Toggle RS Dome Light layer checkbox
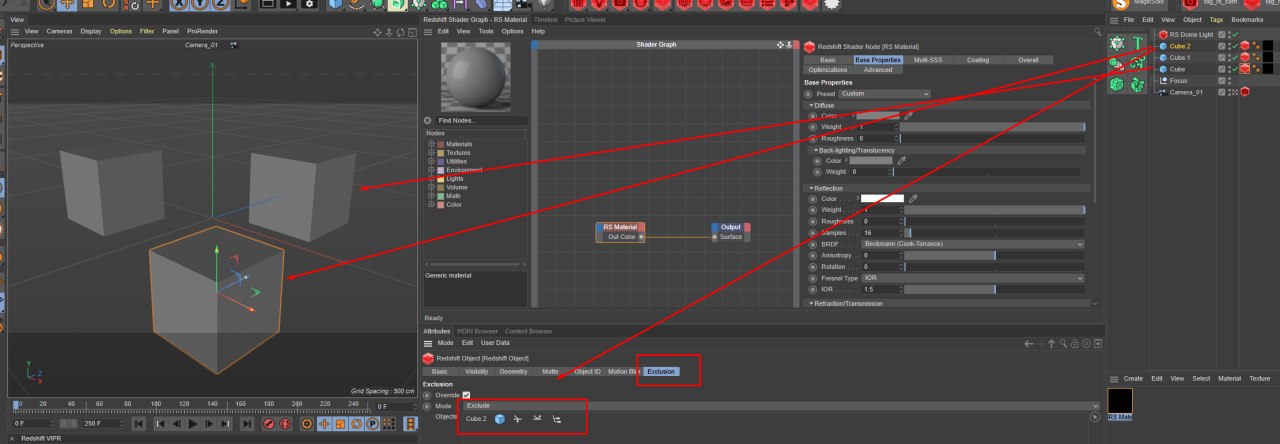Screen dimensions: 1280x444 point(1221,35)
